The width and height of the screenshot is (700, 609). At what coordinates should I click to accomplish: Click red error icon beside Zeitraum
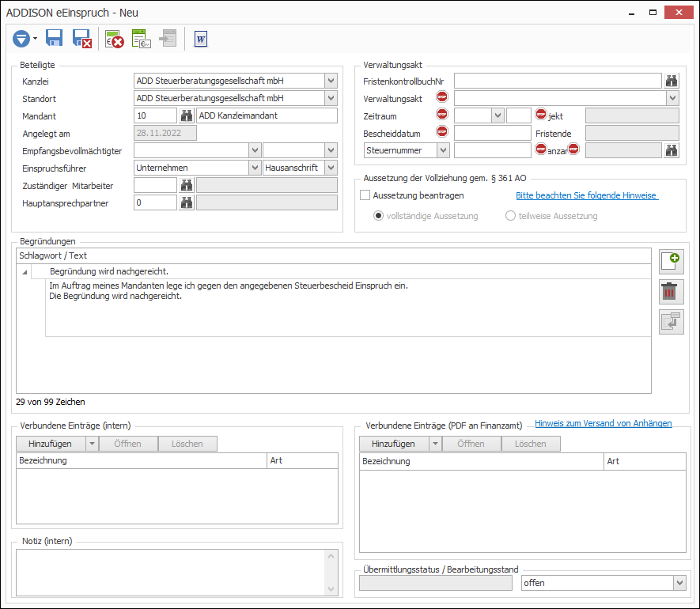coord(442,114)
